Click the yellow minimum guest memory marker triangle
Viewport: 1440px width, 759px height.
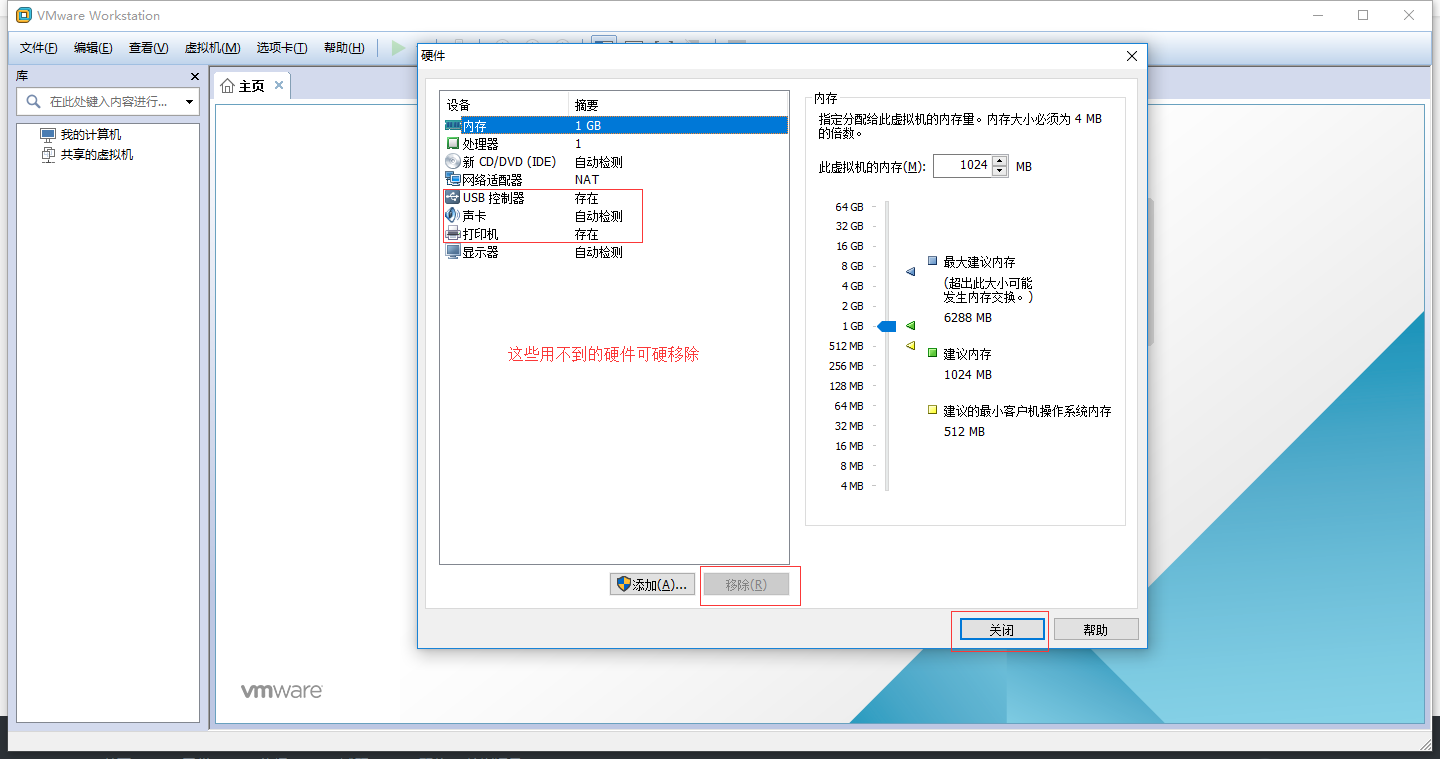[910, 346]
